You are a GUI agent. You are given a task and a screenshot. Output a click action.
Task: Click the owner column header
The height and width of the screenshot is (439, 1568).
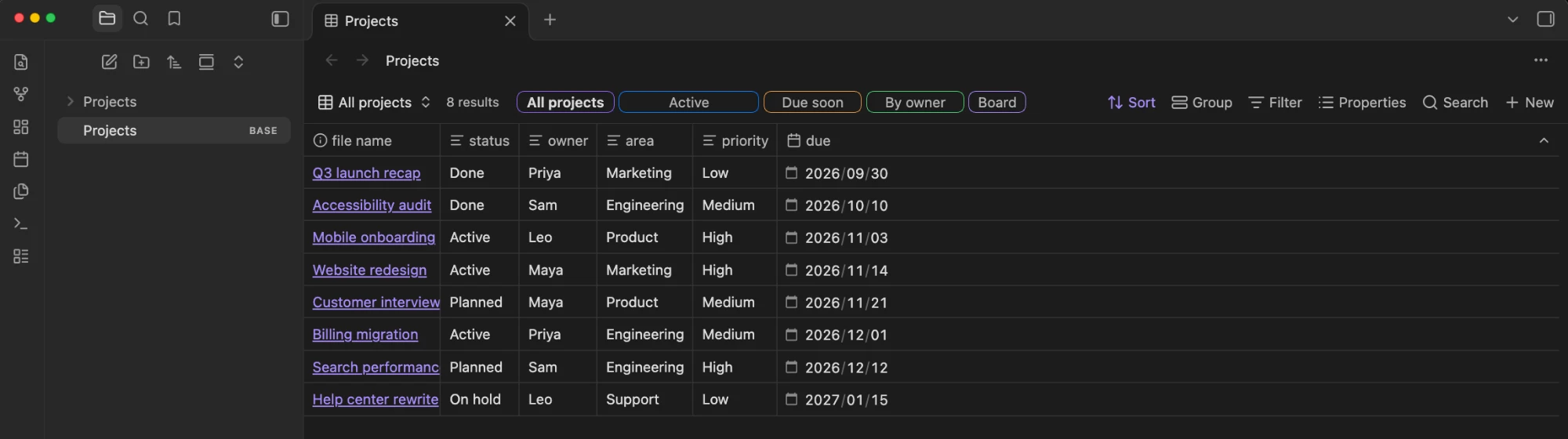[558, 141]
